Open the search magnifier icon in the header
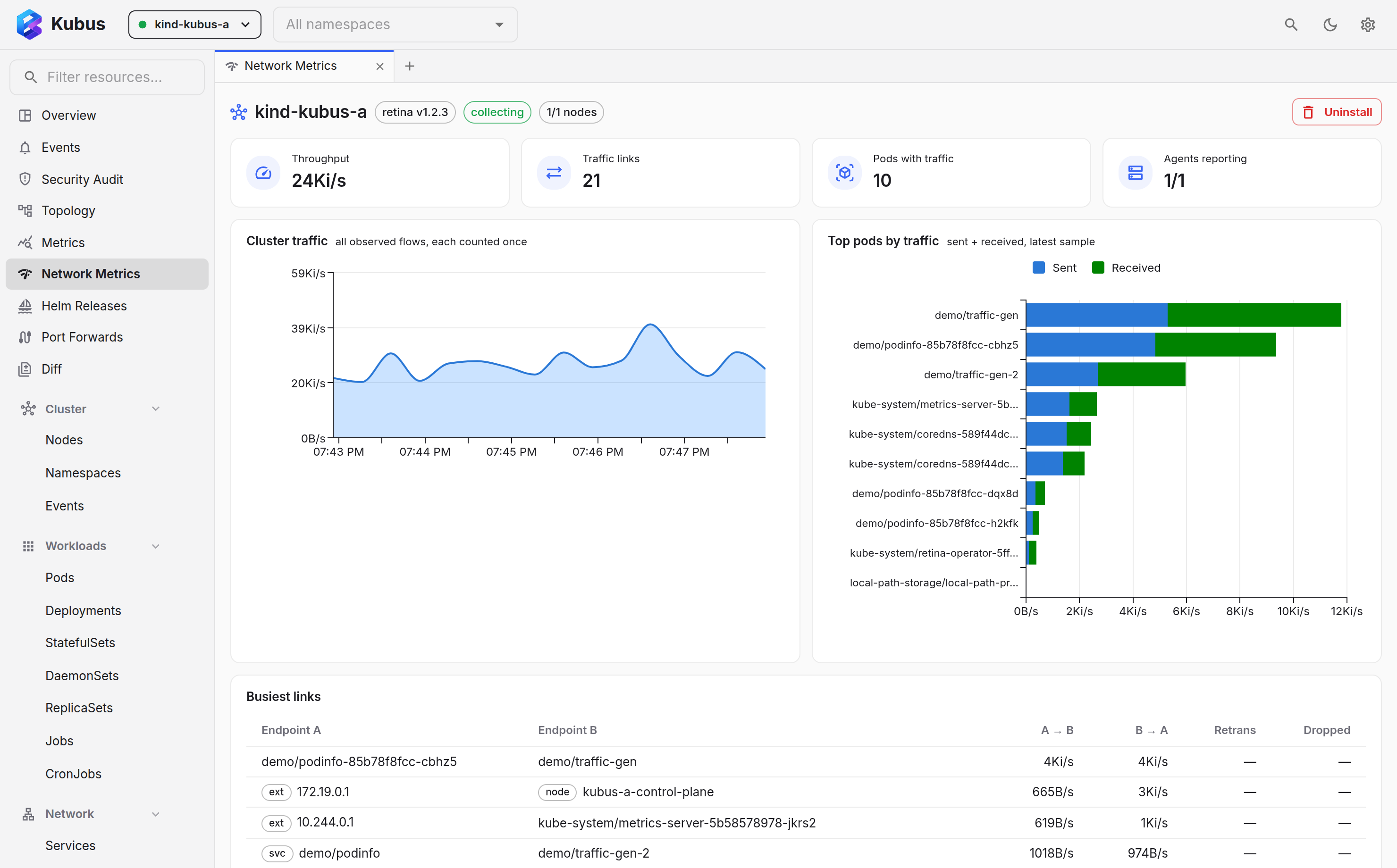The image size is (1397, 868). click(1291, 24)
